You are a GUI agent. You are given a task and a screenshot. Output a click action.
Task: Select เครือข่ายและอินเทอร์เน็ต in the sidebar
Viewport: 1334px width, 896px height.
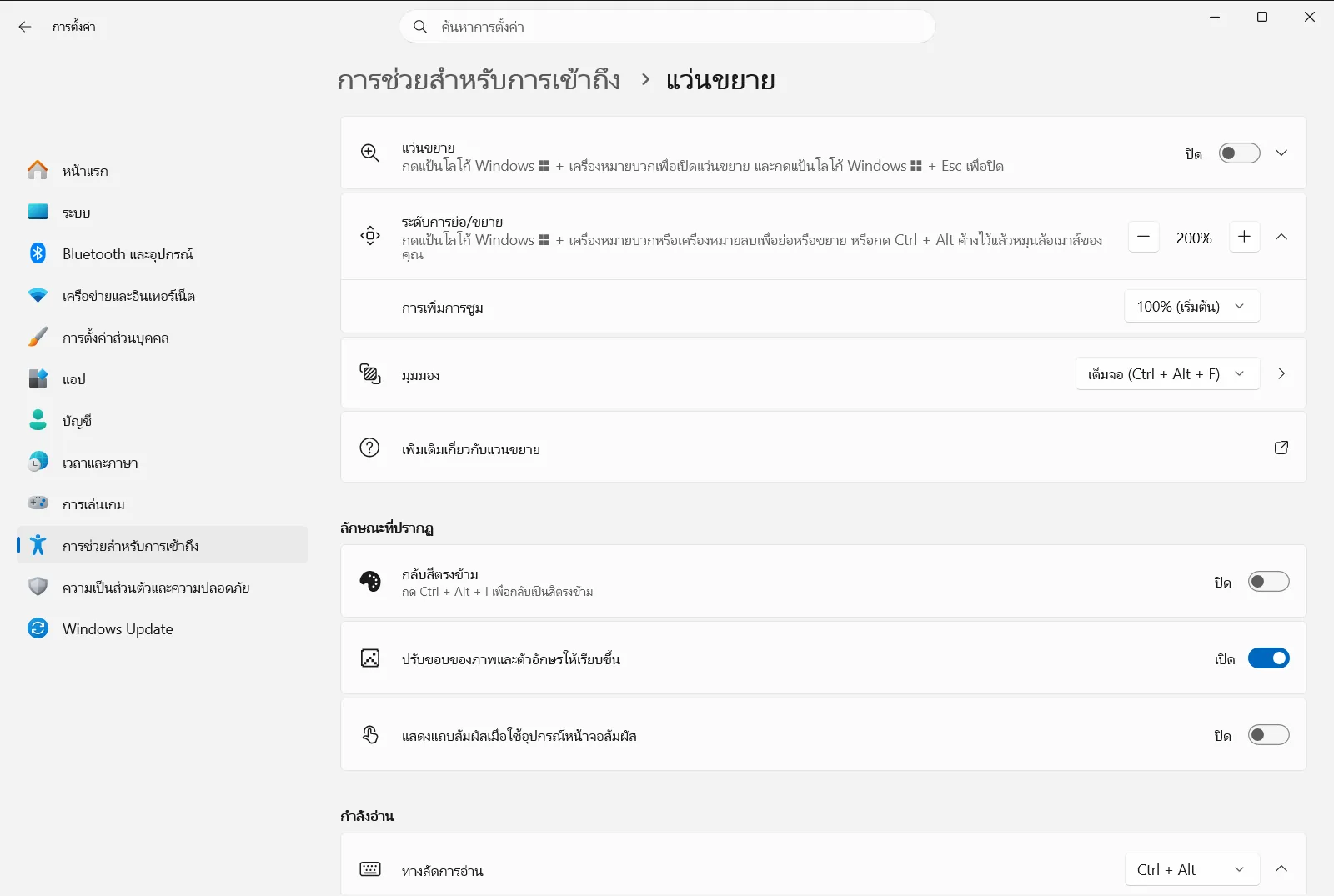click(x=162, y=295)
